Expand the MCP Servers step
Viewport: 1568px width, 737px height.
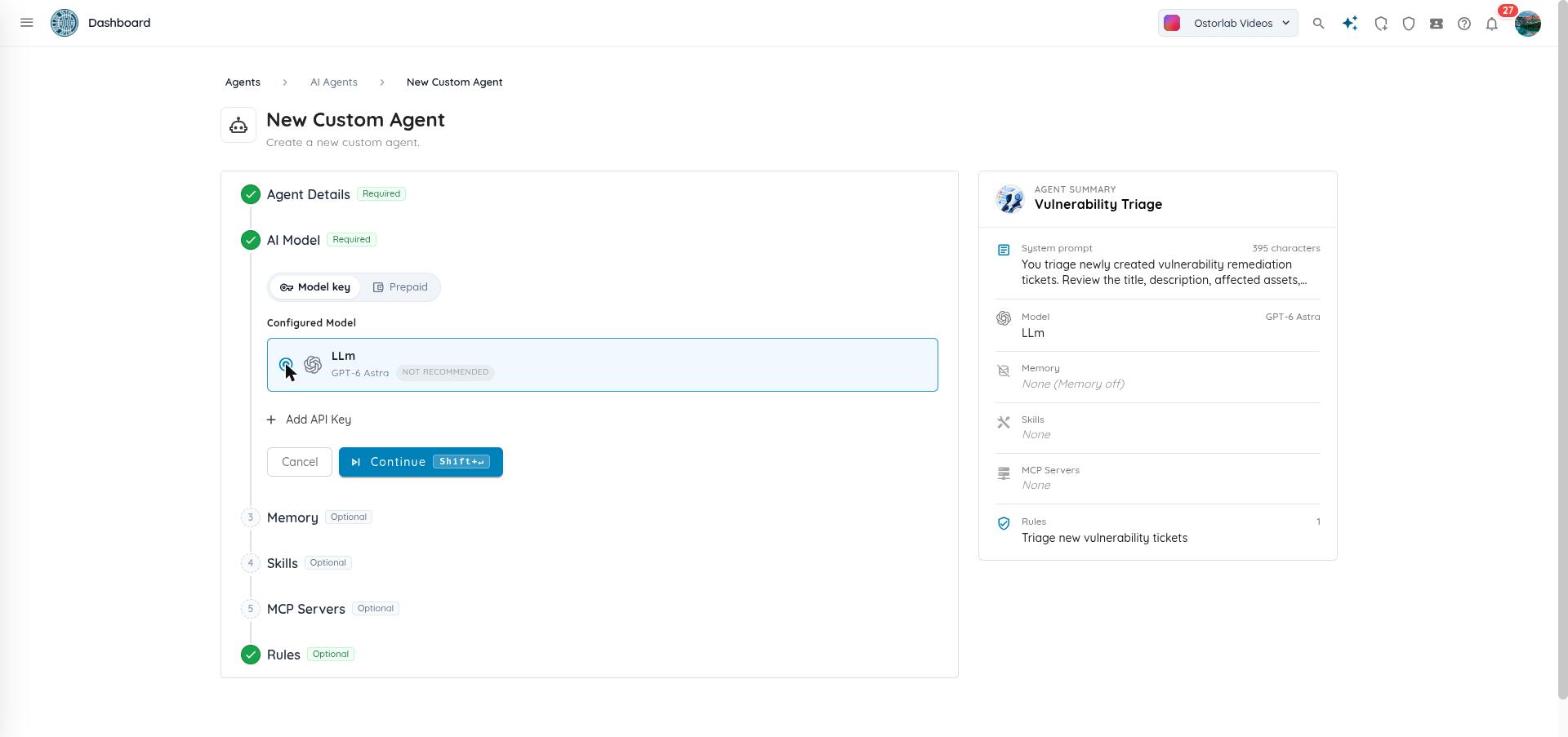pyautogui.click(x=306, y=609)
